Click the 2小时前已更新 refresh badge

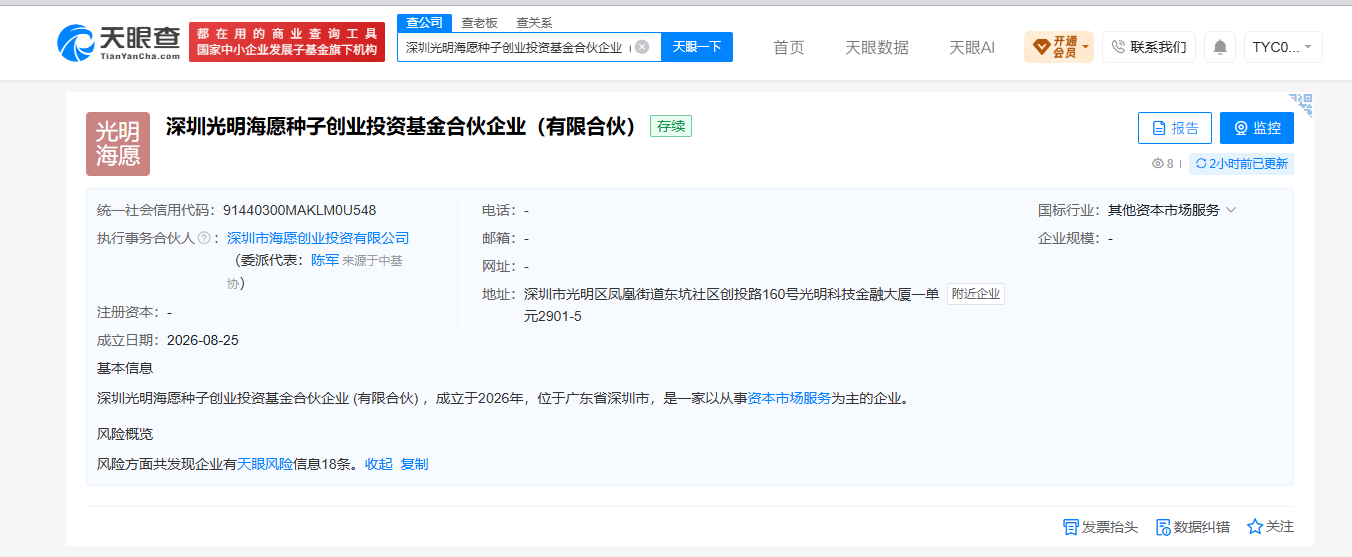pos(1241,163)
